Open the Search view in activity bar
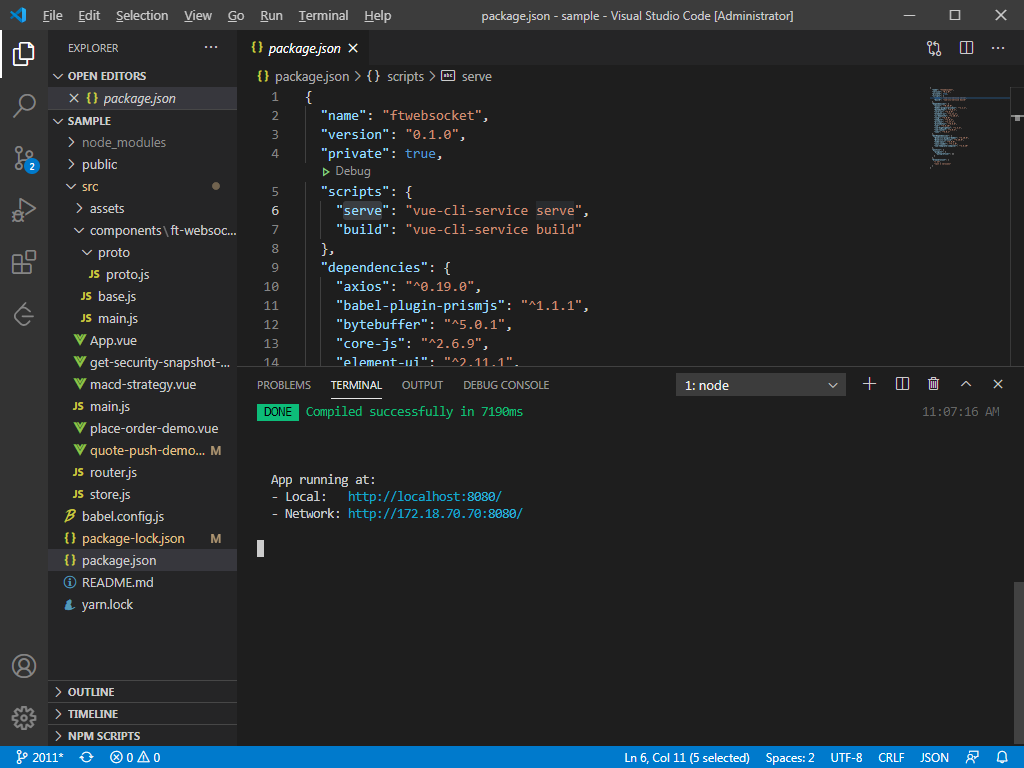 [x=24, y=106]
